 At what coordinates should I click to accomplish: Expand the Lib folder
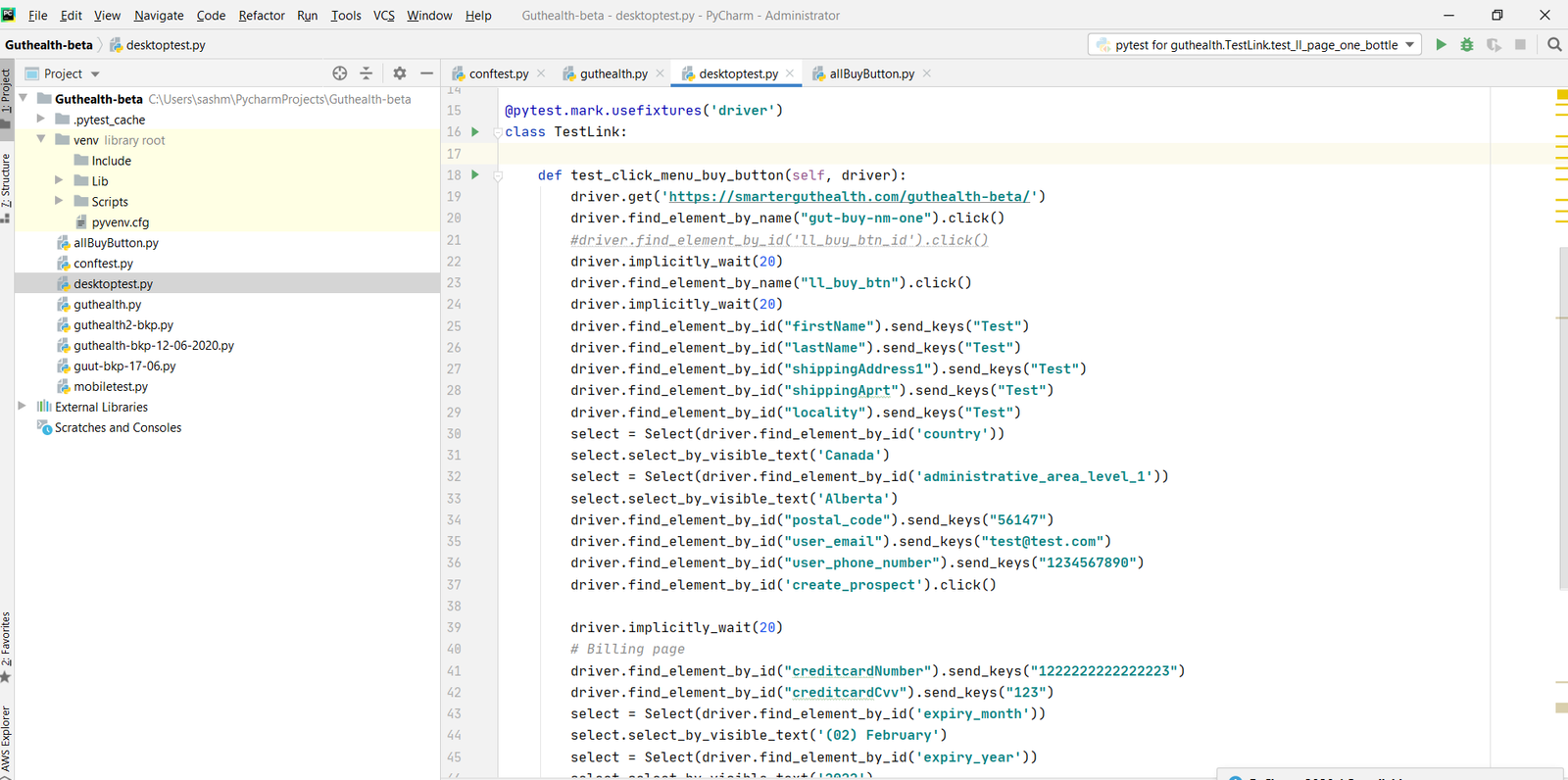(x=59, y=181)
